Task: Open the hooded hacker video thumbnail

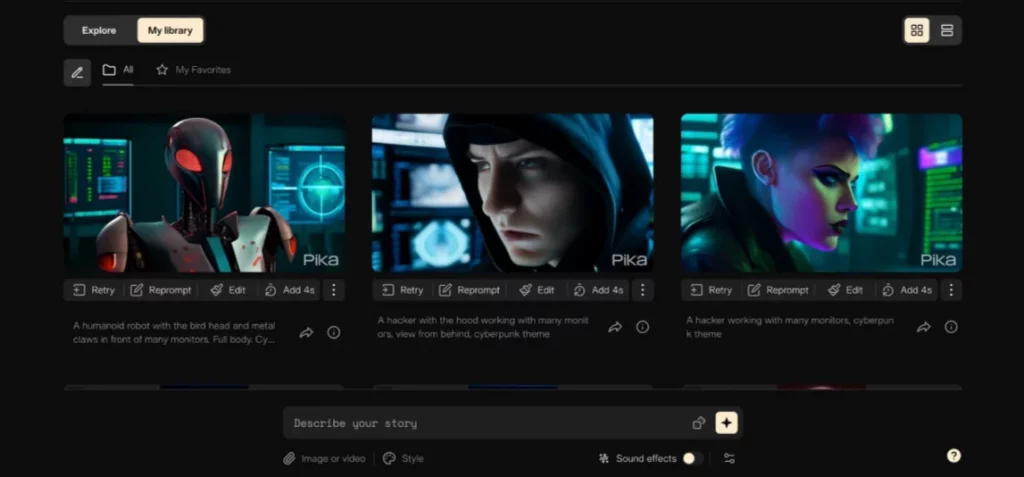Action: (x=513, y=193)
